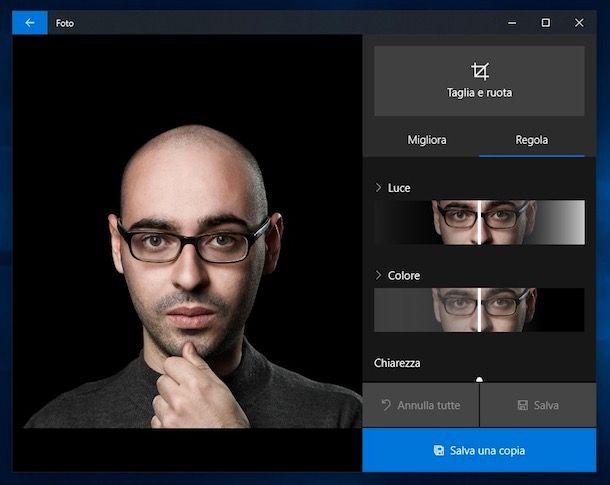Click the save icon in Salva una copia
The width and height of the screenshot is (610, 485).
tap(439, 451)
